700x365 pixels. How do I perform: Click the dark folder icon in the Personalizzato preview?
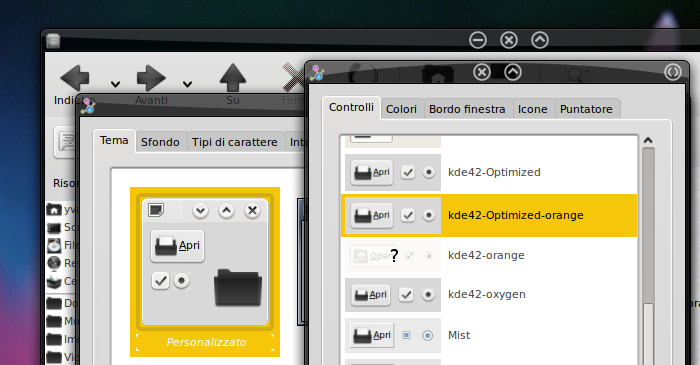(238, 287)
